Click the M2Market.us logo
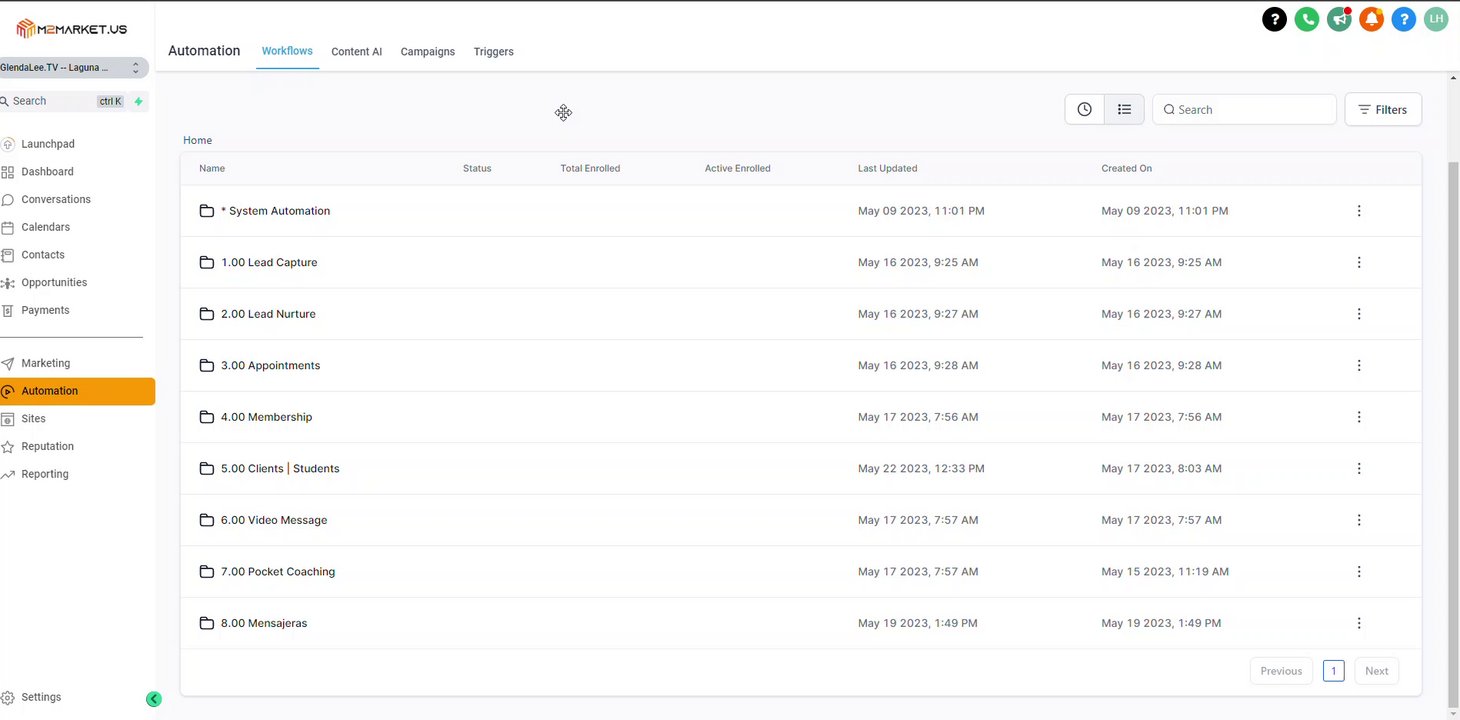Viewport: 1460px width, 720px height. pyautogui.click(x=72, y=28)
